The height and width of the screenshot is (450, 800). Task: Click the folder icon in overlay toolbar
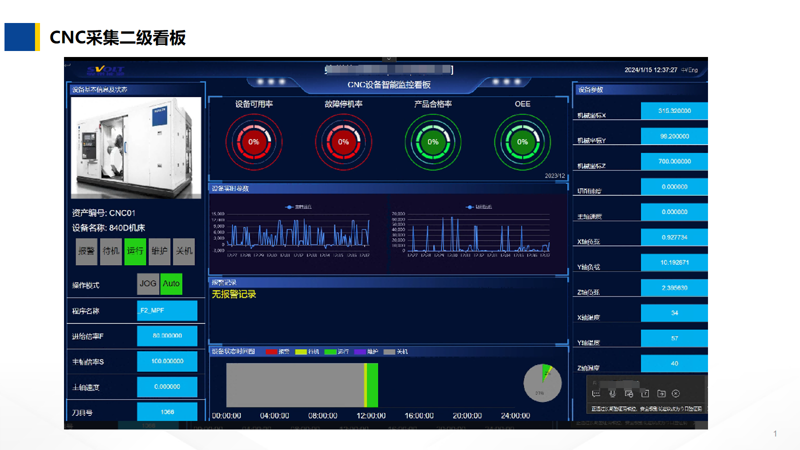click(661, 394)
